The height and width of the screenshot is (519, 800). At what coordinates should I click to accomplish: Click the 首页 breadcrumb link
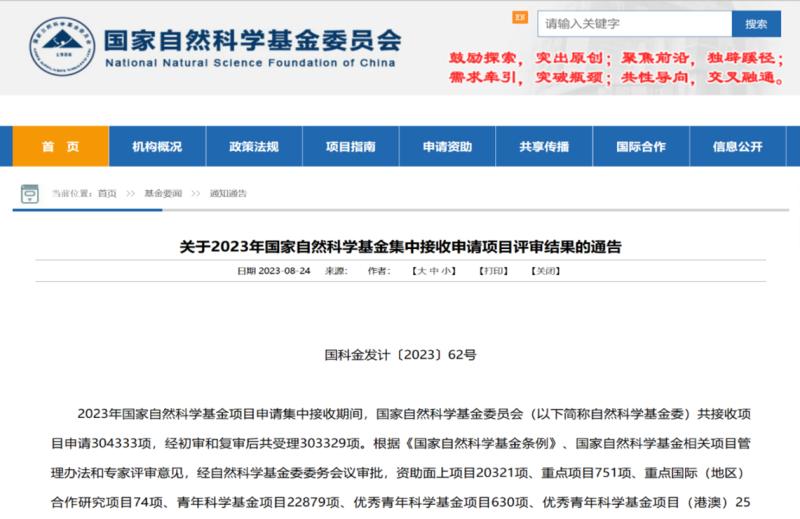[x=106, y=193]
